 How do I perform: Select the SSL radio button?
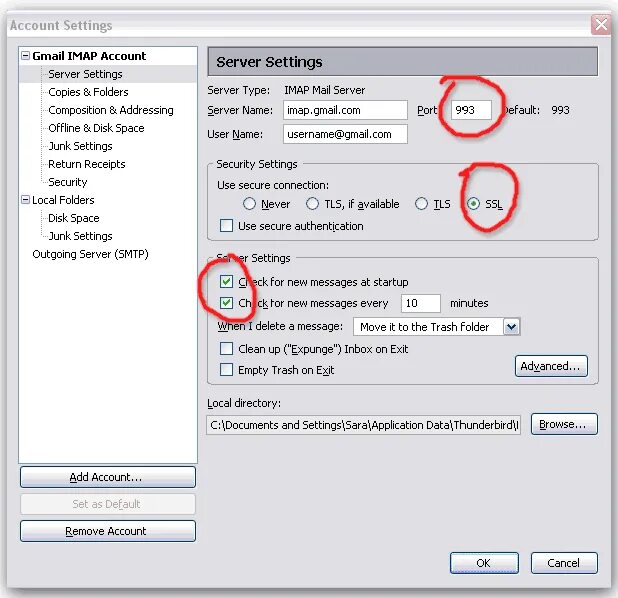coord(473,204)
